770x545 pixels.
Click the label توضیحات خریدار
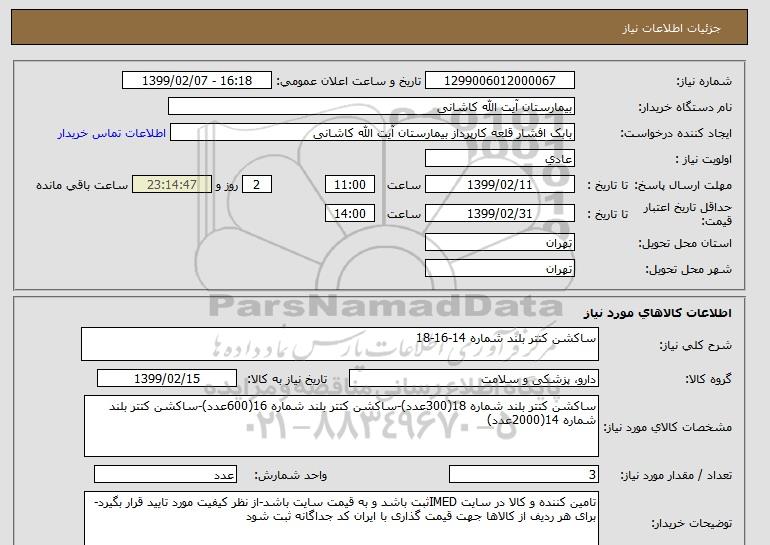point(691,524)
